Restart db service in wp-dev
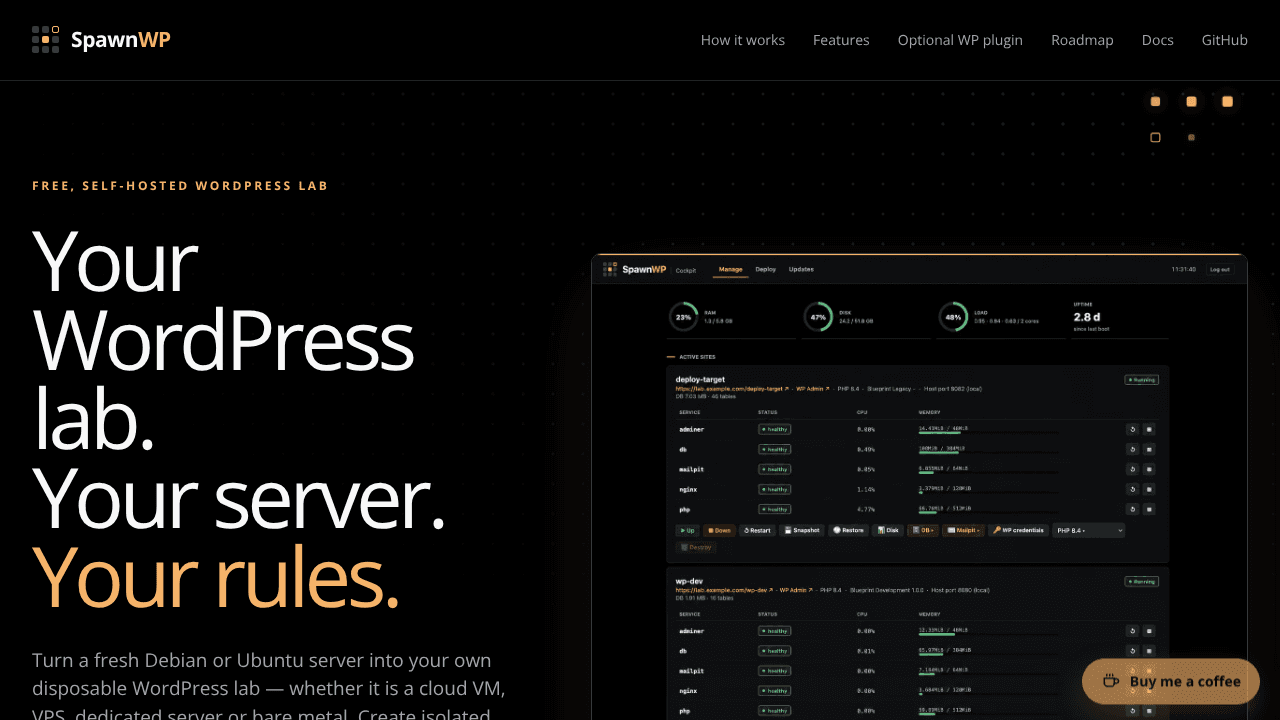Image resolution: width=1280 pixels, height=720 pixels. point(1133,651)
